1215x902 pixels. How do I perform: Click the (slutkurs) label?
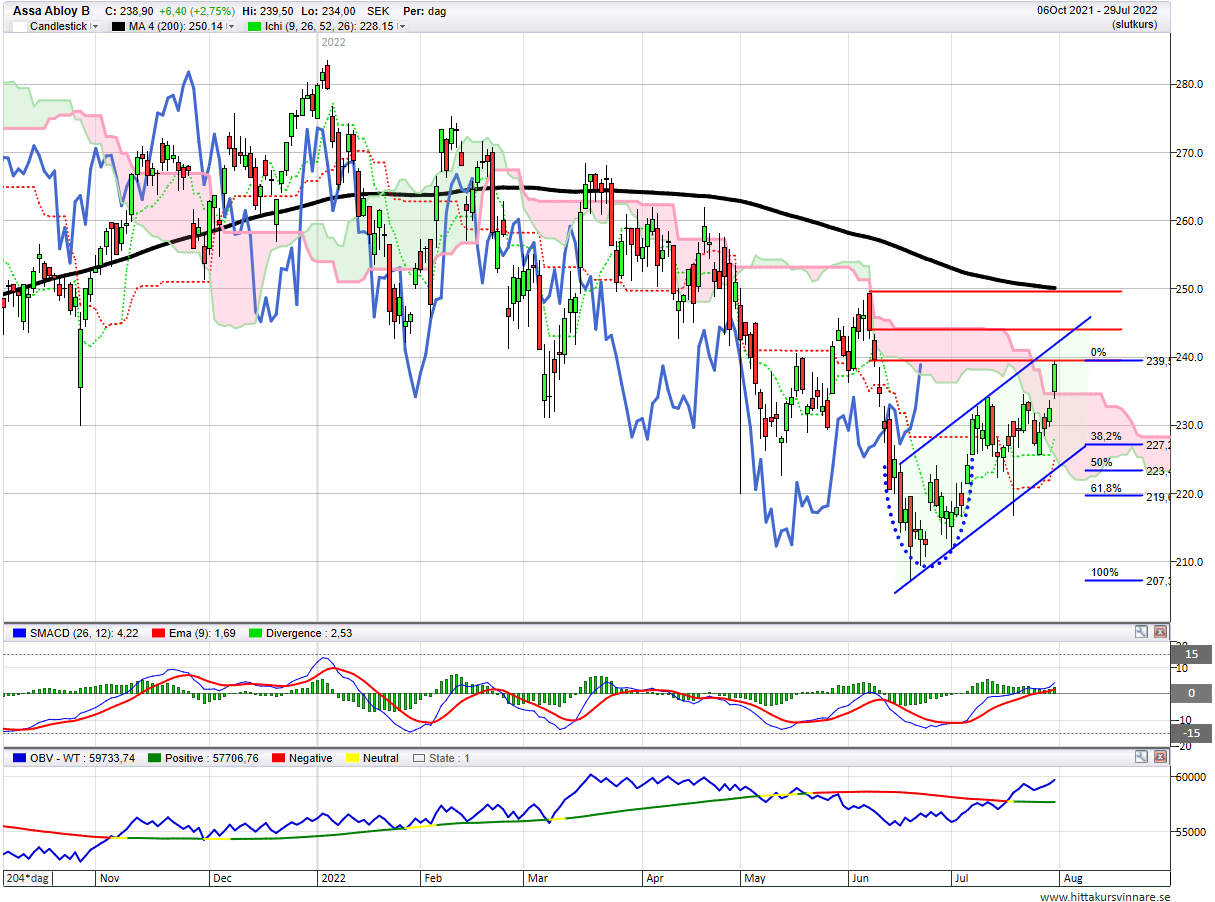(1134, 24)
